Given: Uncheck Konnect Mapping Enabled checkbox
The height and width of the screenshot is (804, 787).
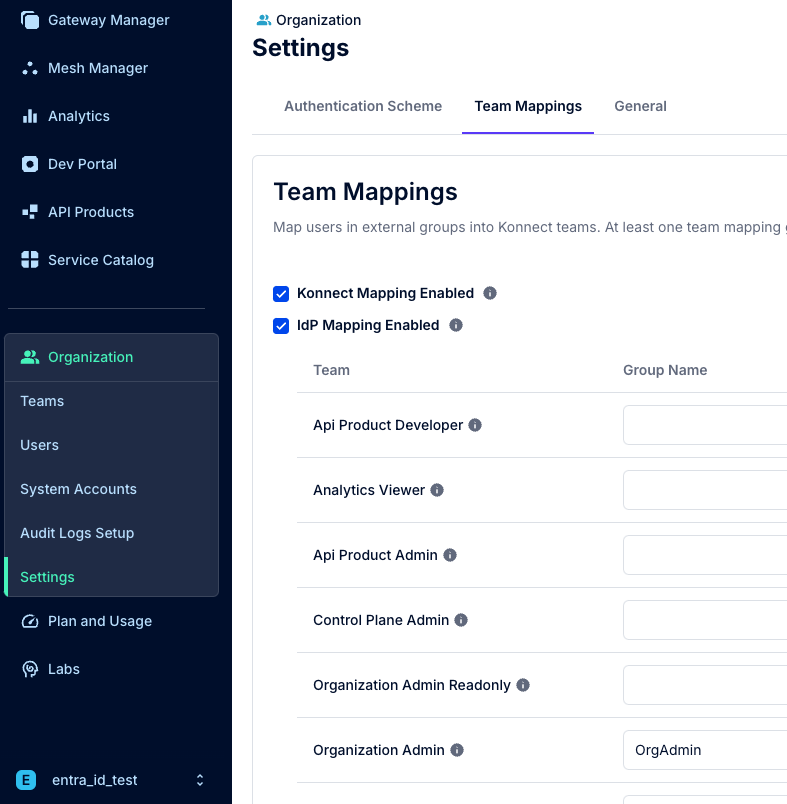Looking at the screenshot, I should [x=281, y=294].
